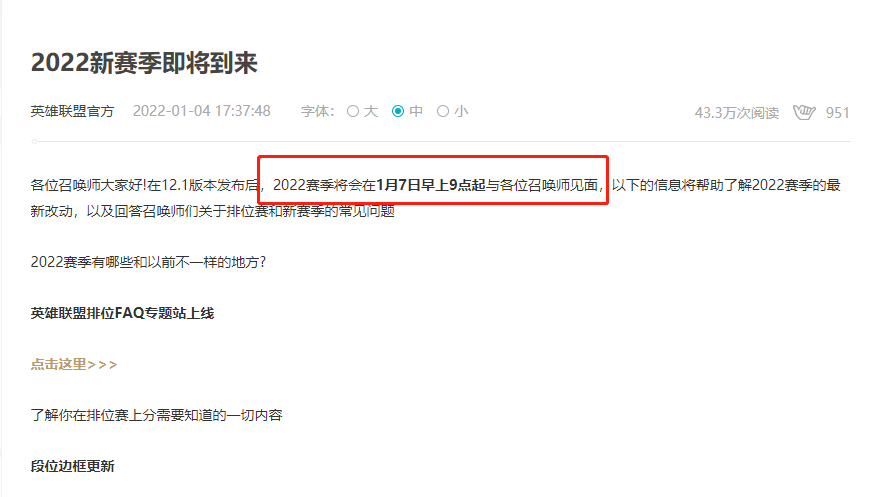
Task: Click the 字体: label
Action: [317, 112]
